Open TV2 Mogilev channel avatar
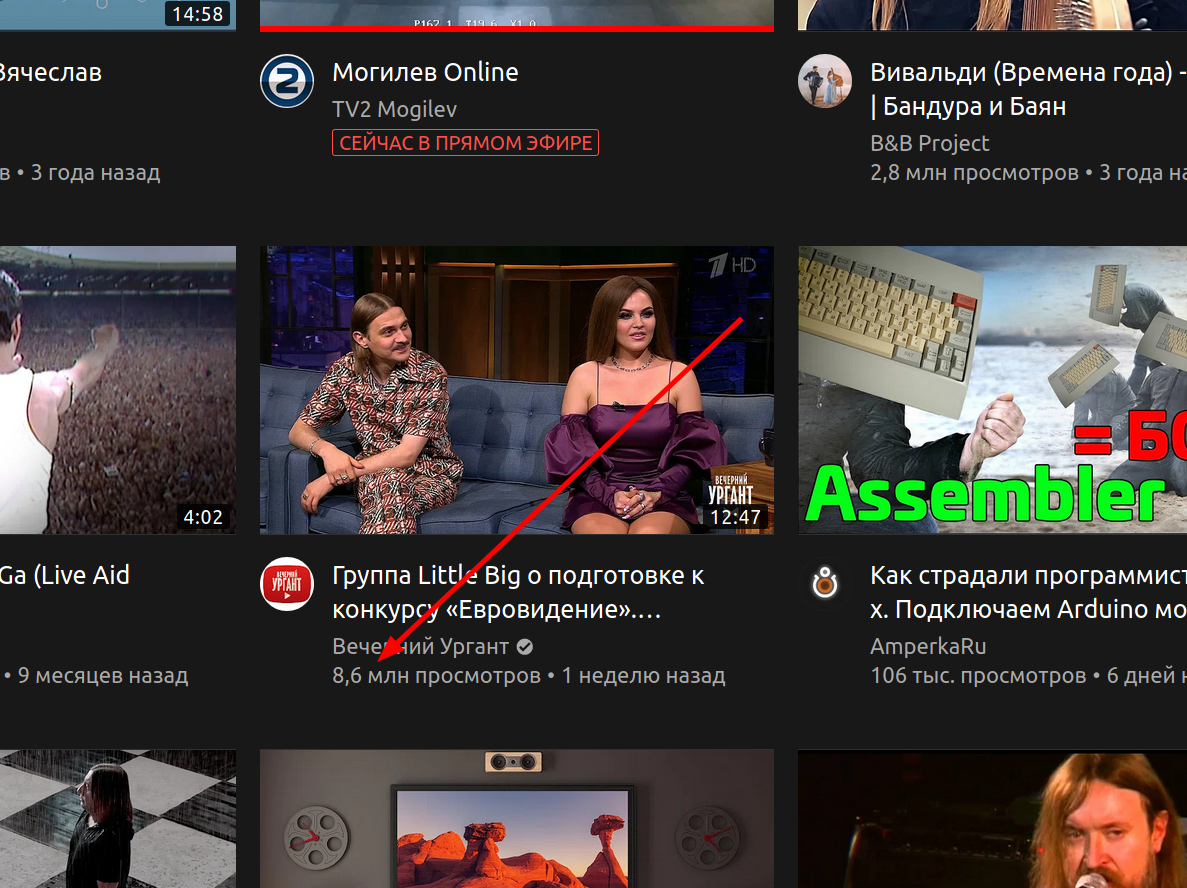 tap(287, 81)
